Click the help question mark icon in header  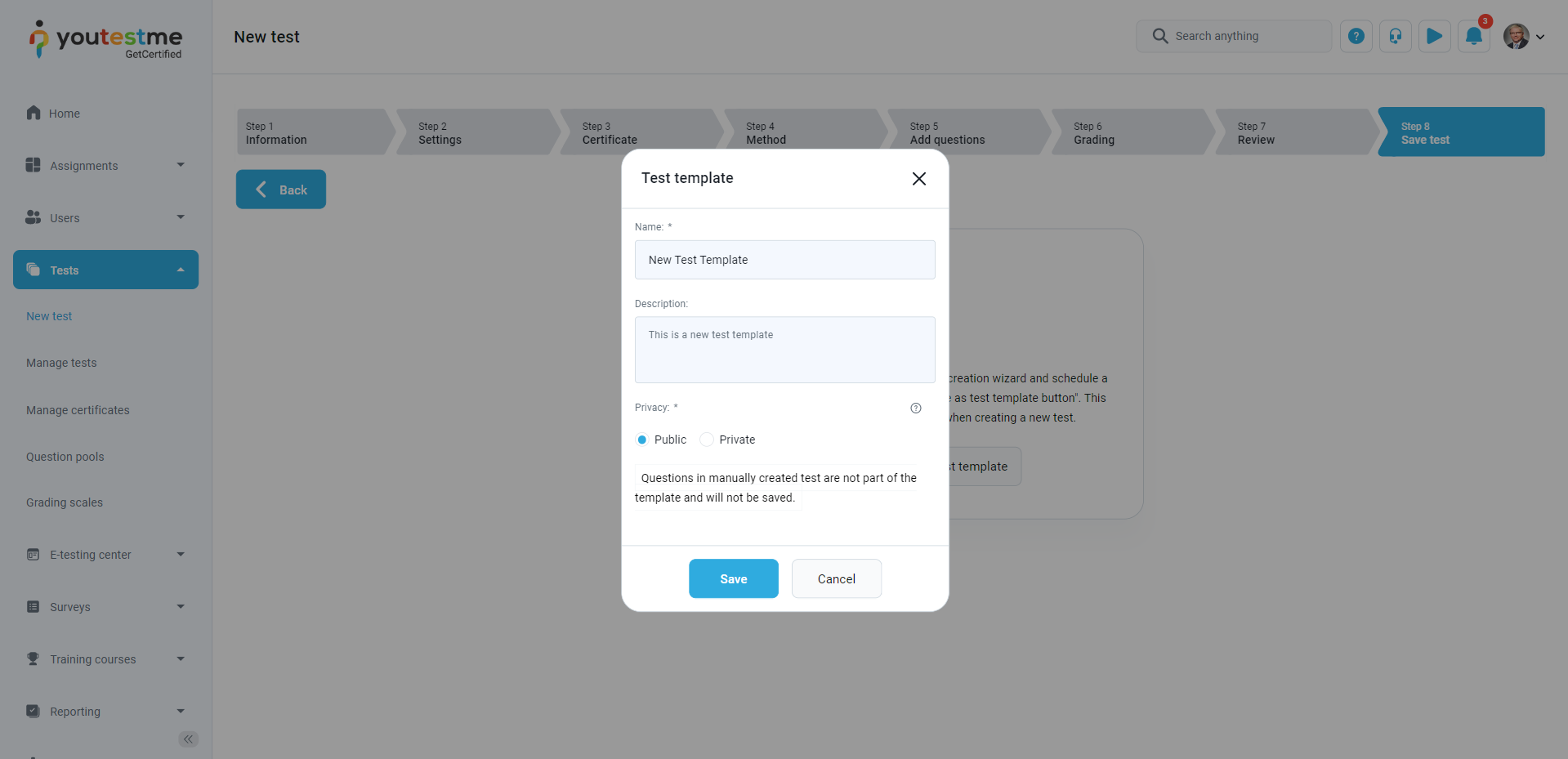[x=1356, y=37]
